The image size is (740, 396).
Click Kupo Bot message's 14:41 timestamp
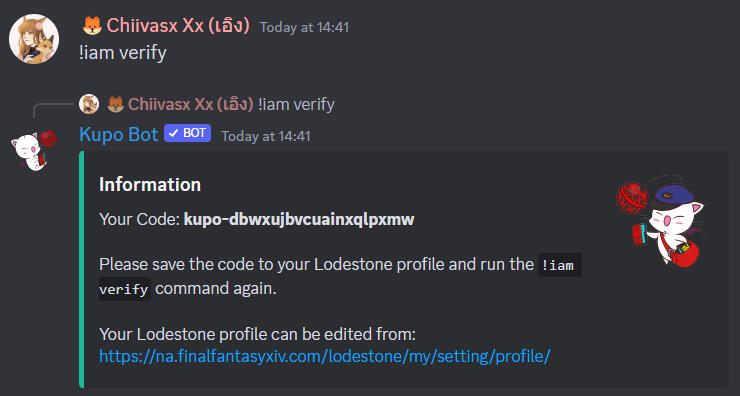point(266,136)
